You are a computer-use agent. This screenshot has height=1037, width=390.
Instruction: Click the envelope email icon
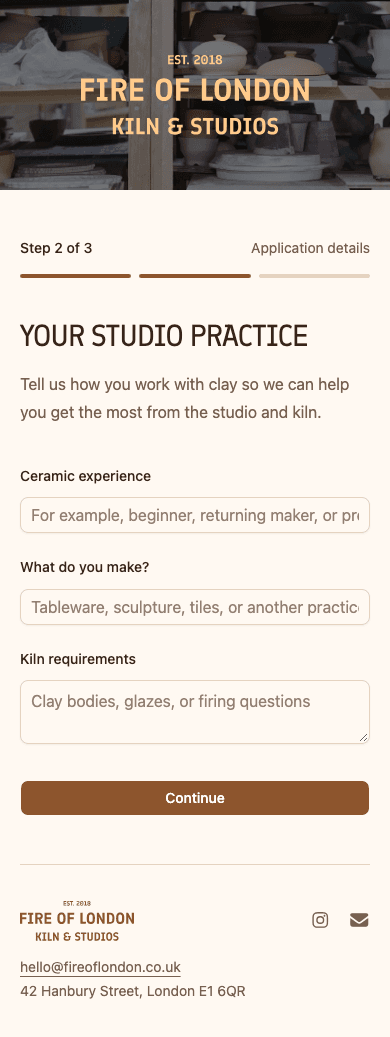click(x=359, y=920)
